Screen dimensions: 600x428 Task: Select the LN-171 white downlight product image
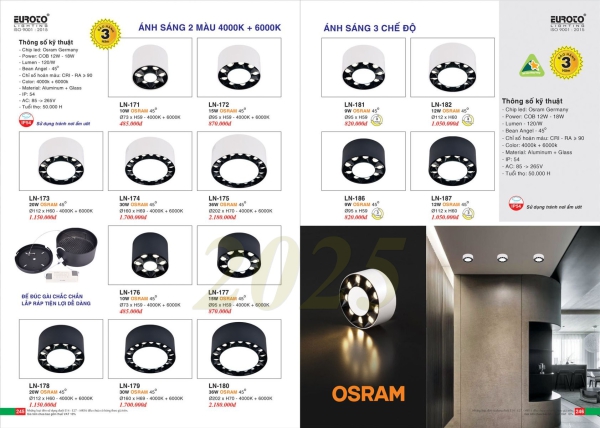(x=150, y=67)
